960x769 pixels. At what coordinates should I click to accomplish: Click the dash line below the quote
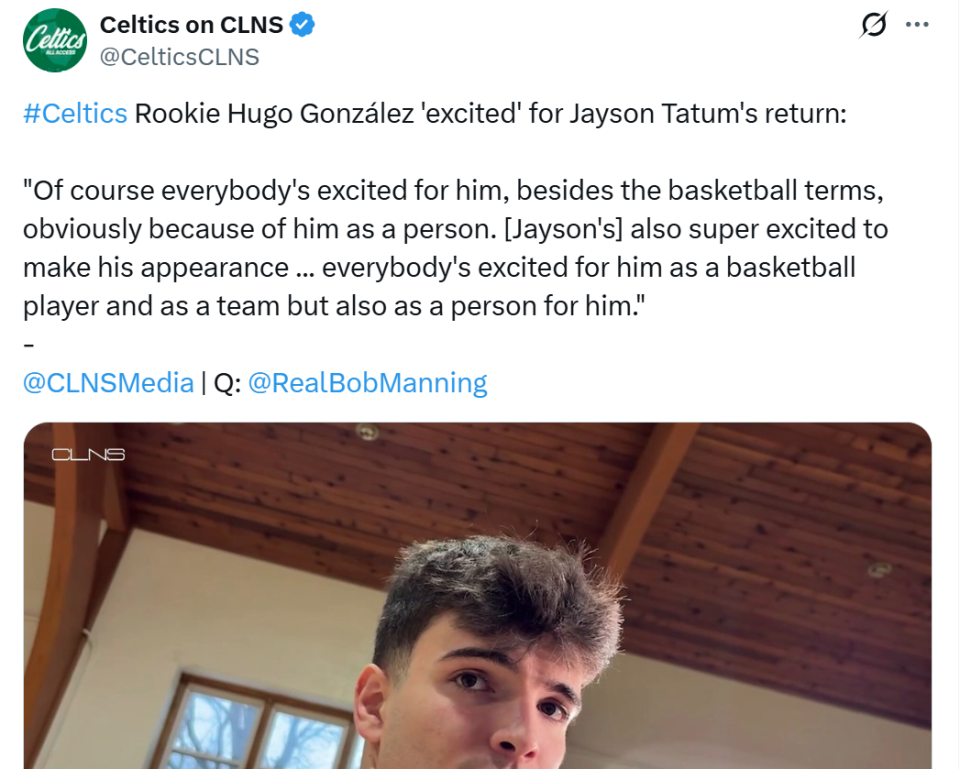tap(29, 344)
